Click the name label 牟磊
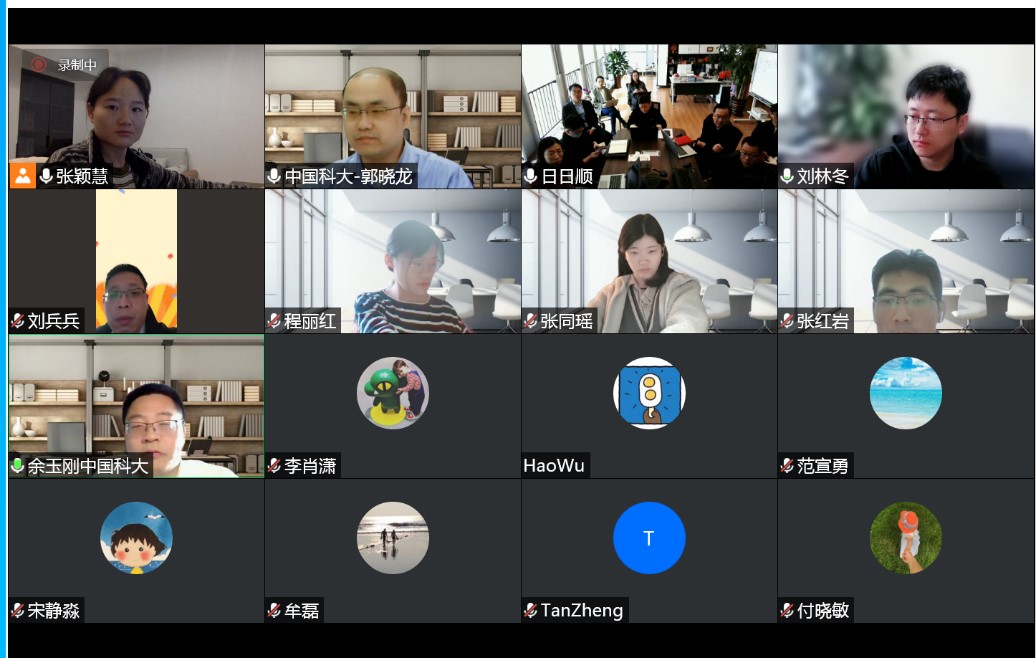1036x658 pixels. tap(301, 610)
